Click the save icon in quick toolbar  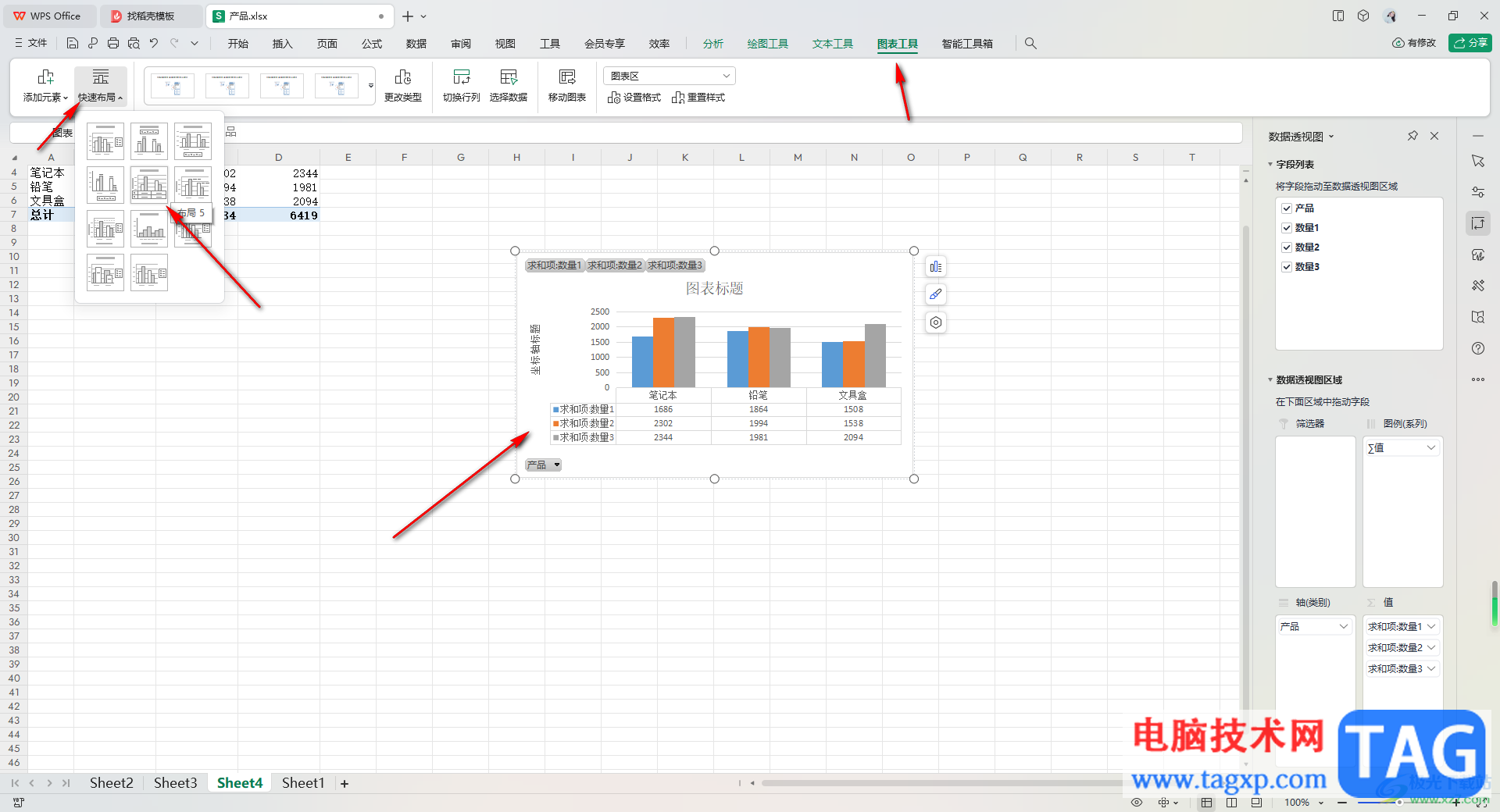73,44
